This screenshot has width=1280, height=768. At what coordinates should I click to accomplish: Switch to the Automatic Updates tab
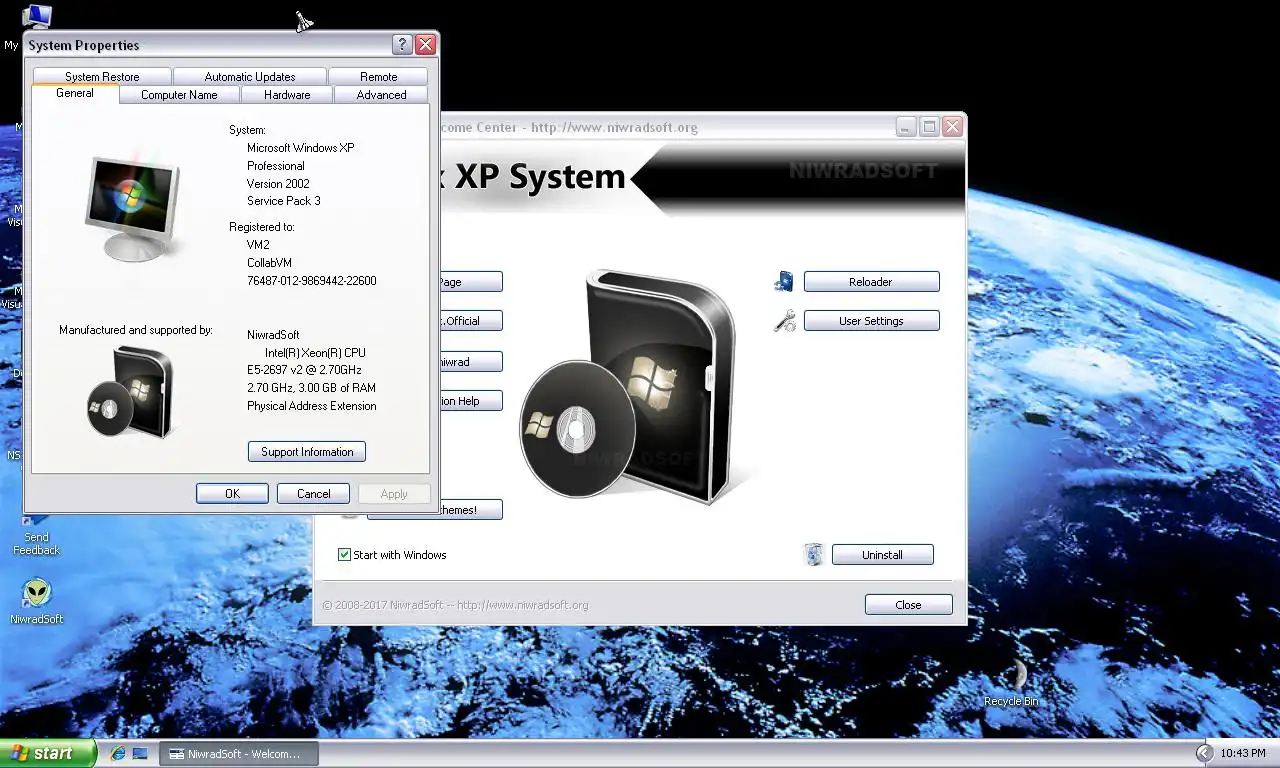point(250,77)
